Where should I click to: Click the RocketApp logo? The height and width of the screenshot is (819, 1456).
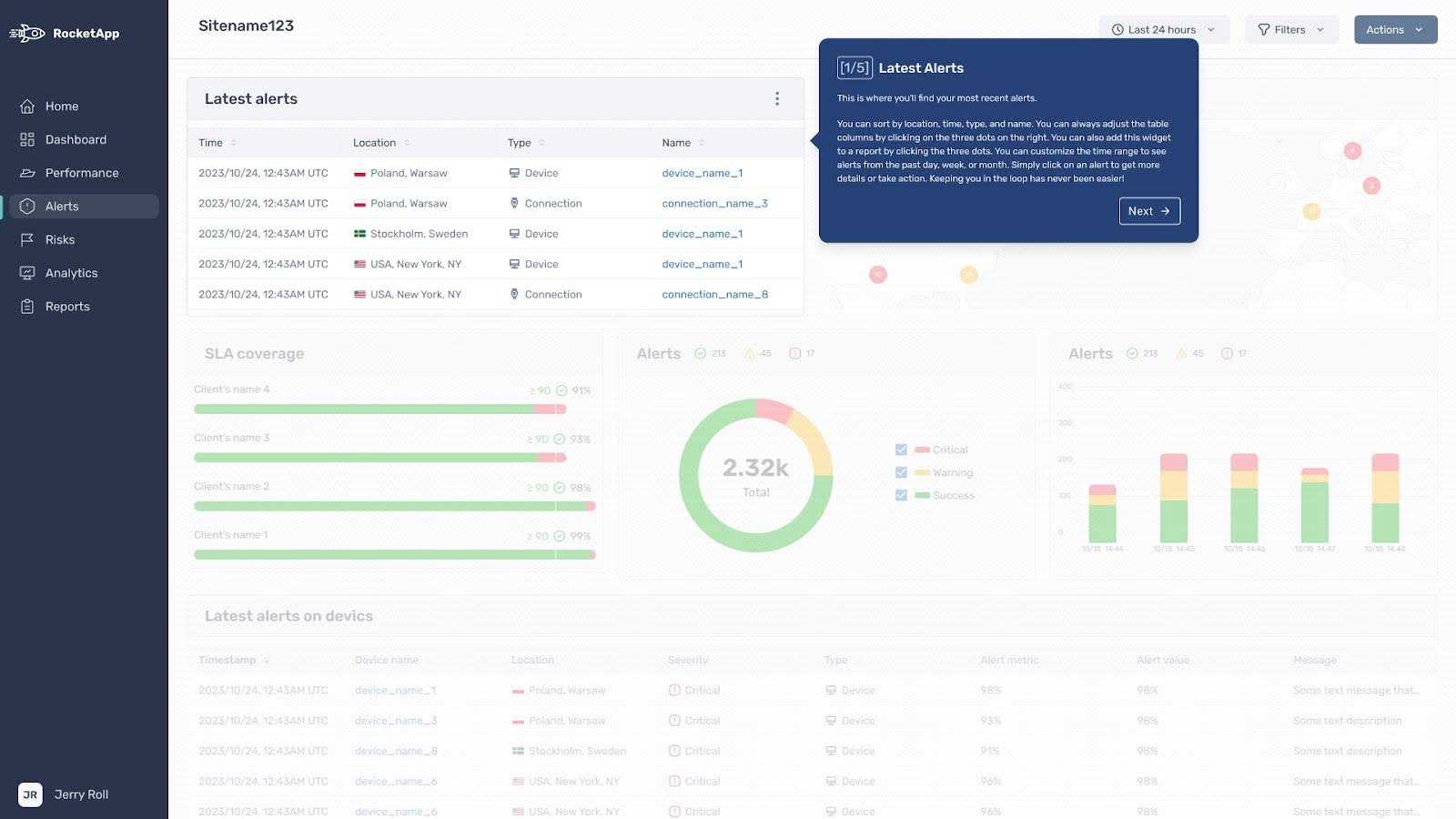pos(64,33)
